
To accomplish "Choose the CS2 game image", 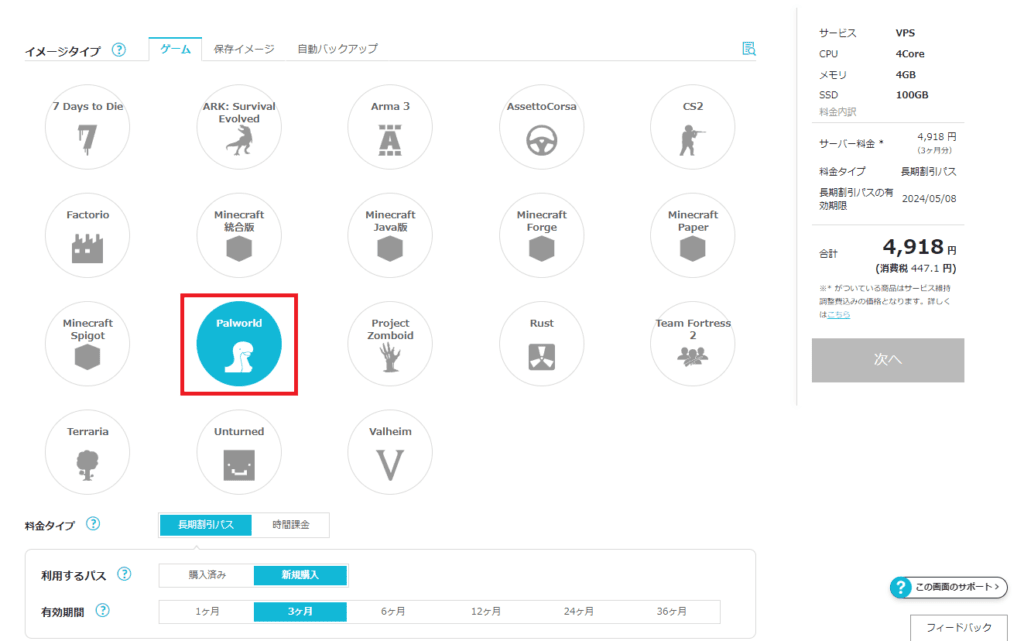I will click(692, 127).
